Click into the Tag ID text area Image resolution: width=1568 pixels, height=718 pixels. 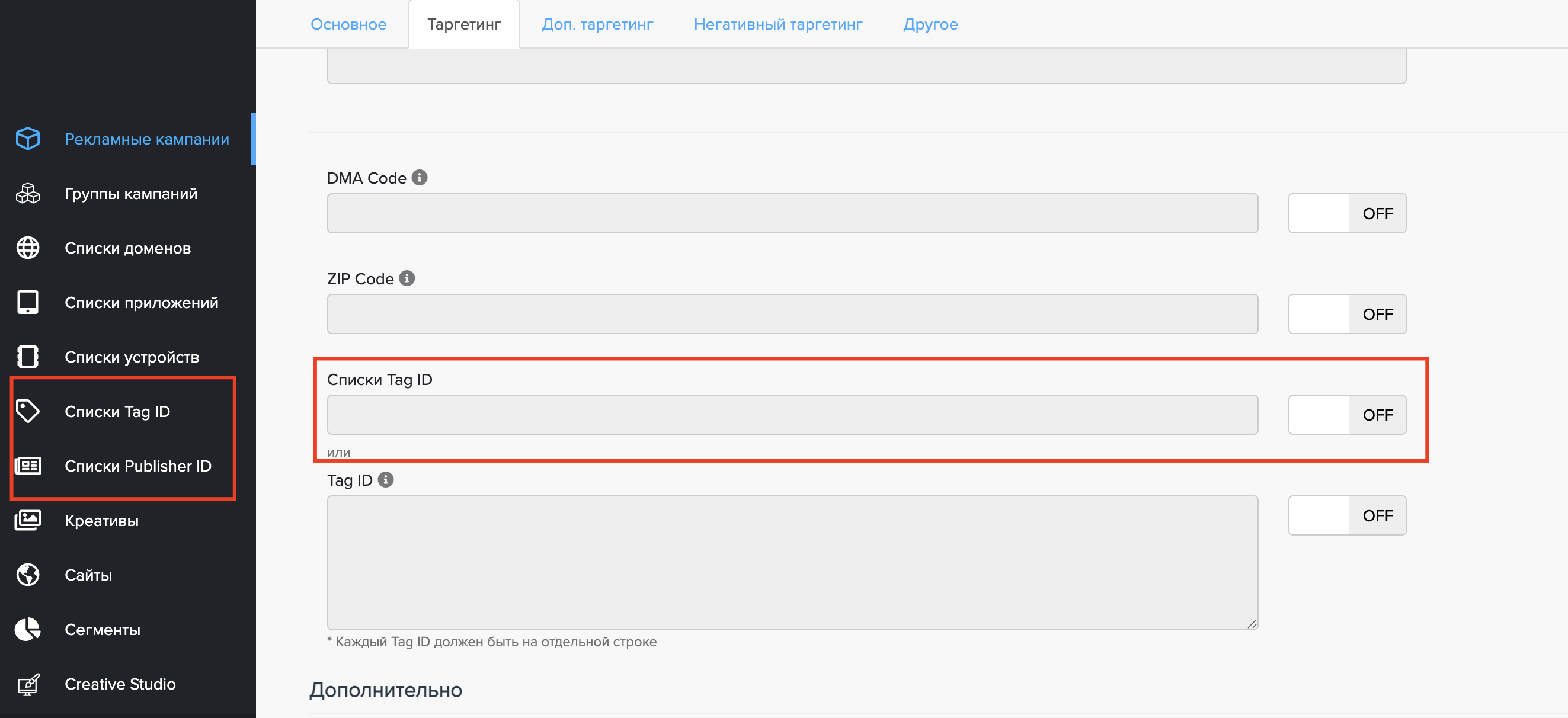pos(792,562)
